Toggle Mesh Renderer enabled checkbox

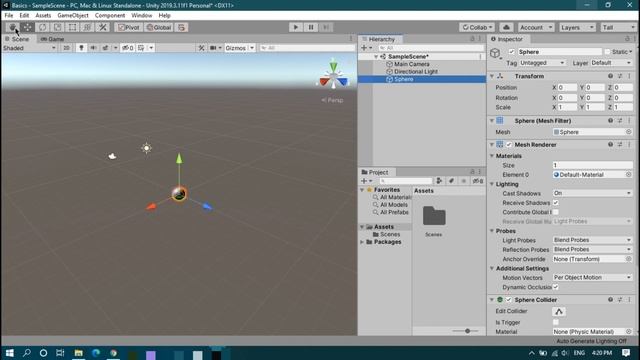509,144
